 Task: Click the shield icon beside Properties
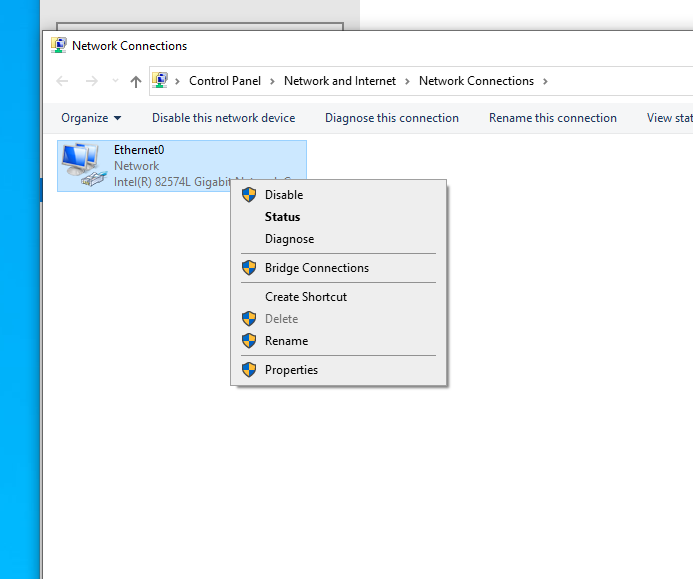tap(249, 370)
